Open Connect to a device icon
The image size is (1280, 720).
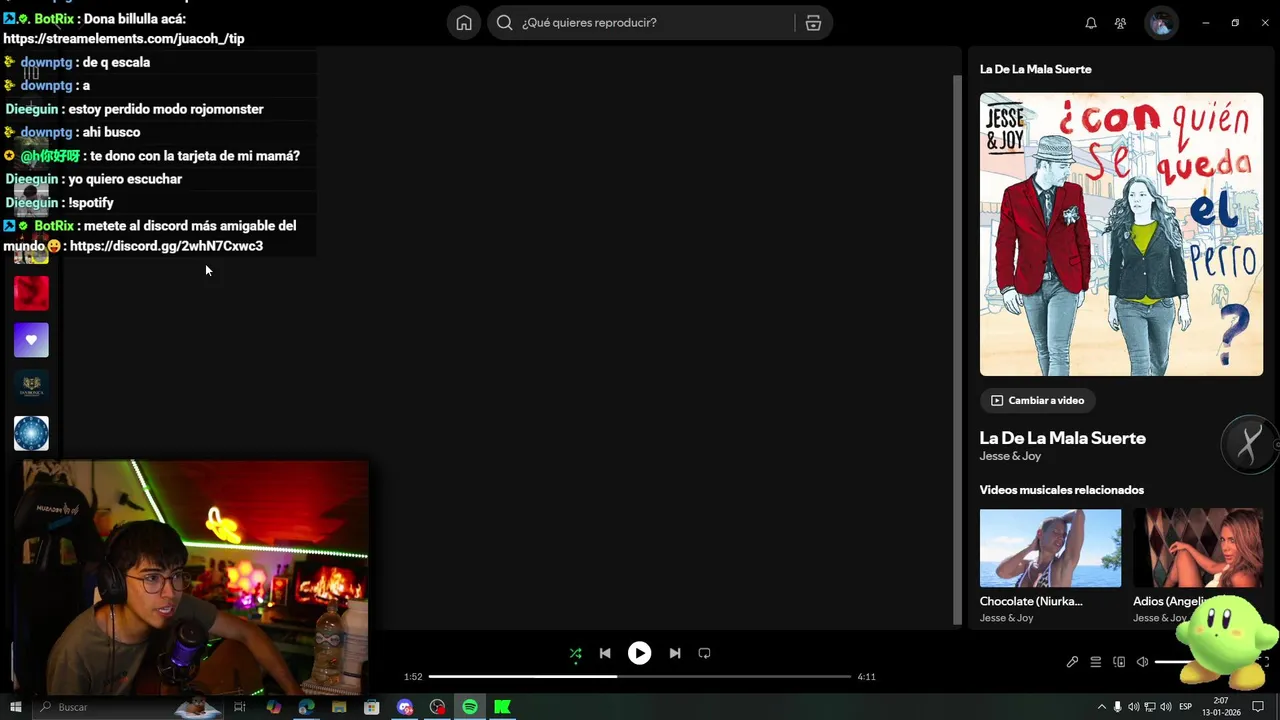[1119, 662]
